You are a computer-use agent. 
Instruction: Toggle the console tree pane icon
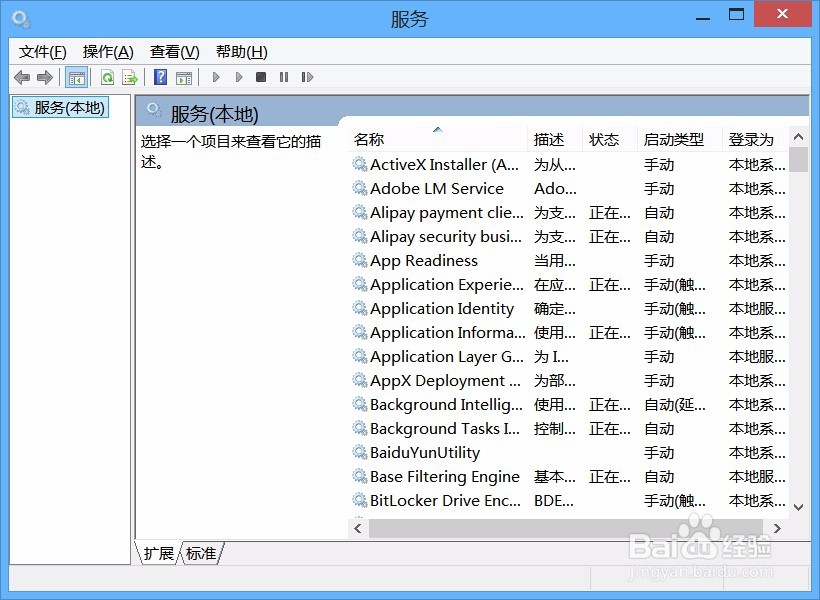coord(76,77)
